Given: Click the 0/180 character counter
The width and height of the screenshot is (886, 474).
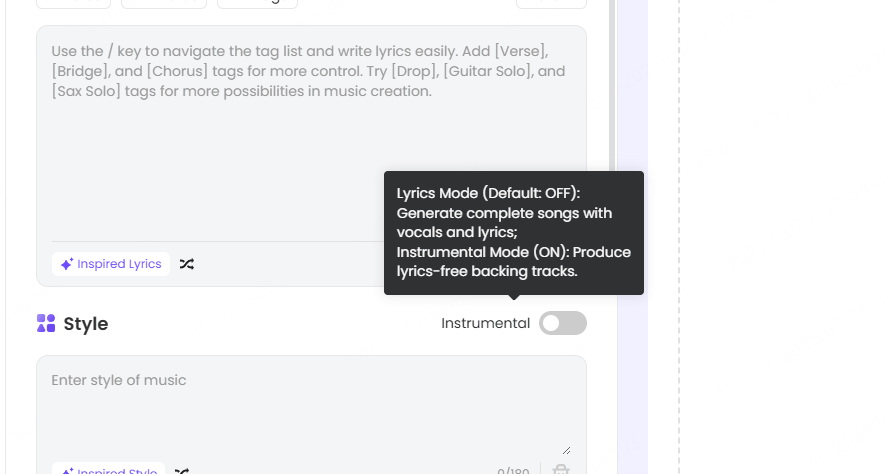Looking at the screenshot, I should (513, 470).
